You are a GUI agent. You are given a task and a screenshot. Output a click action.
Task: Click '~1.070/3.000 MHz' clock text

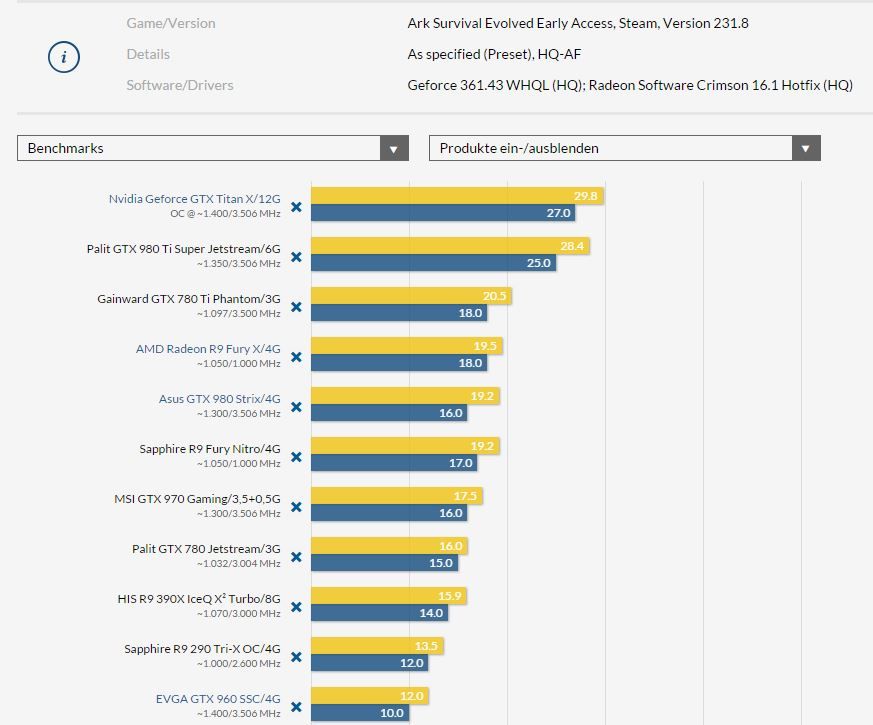[238, 614]
